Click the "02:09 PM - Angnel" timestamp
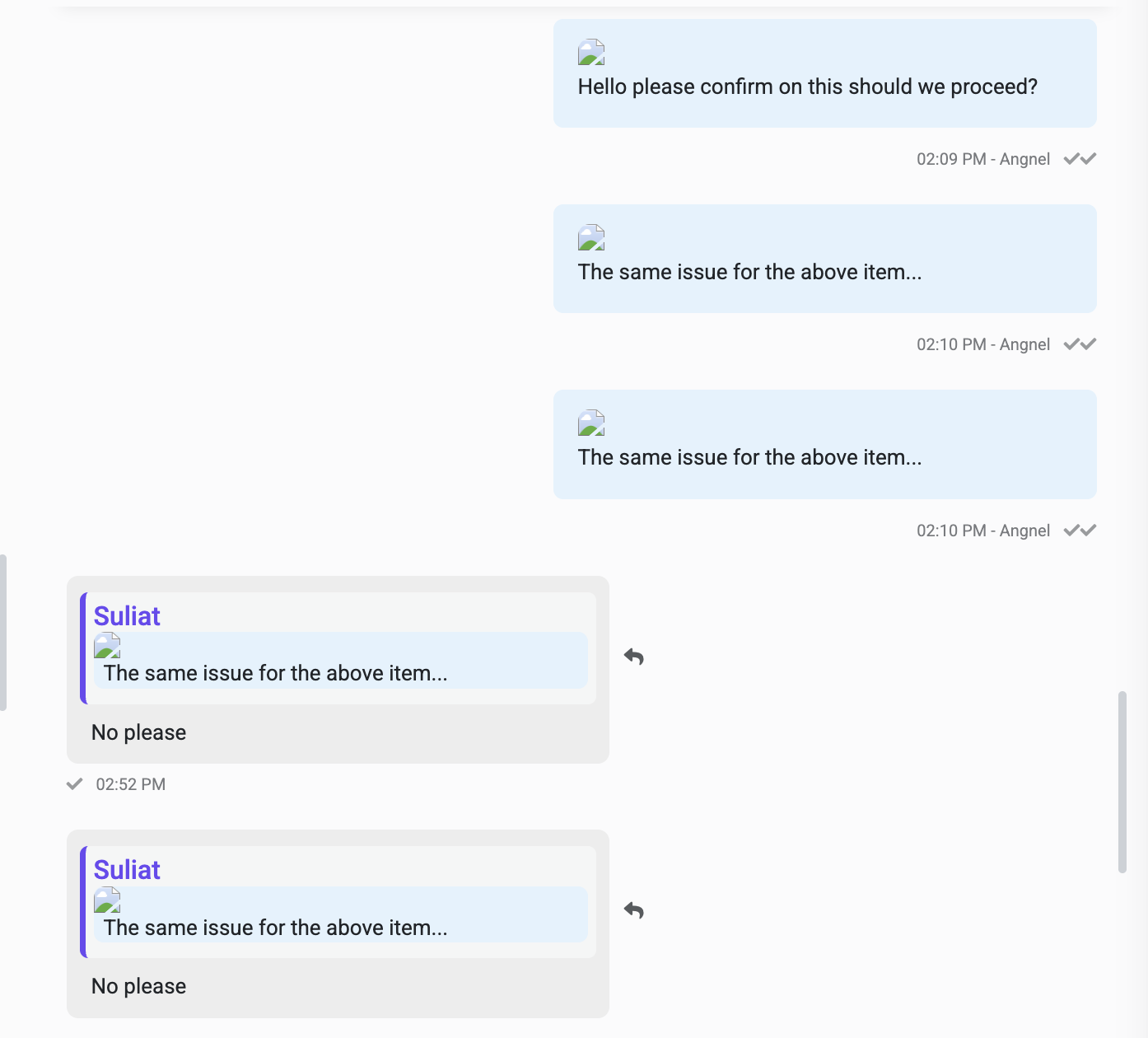1148x1038 pixels. pos(983,159)
